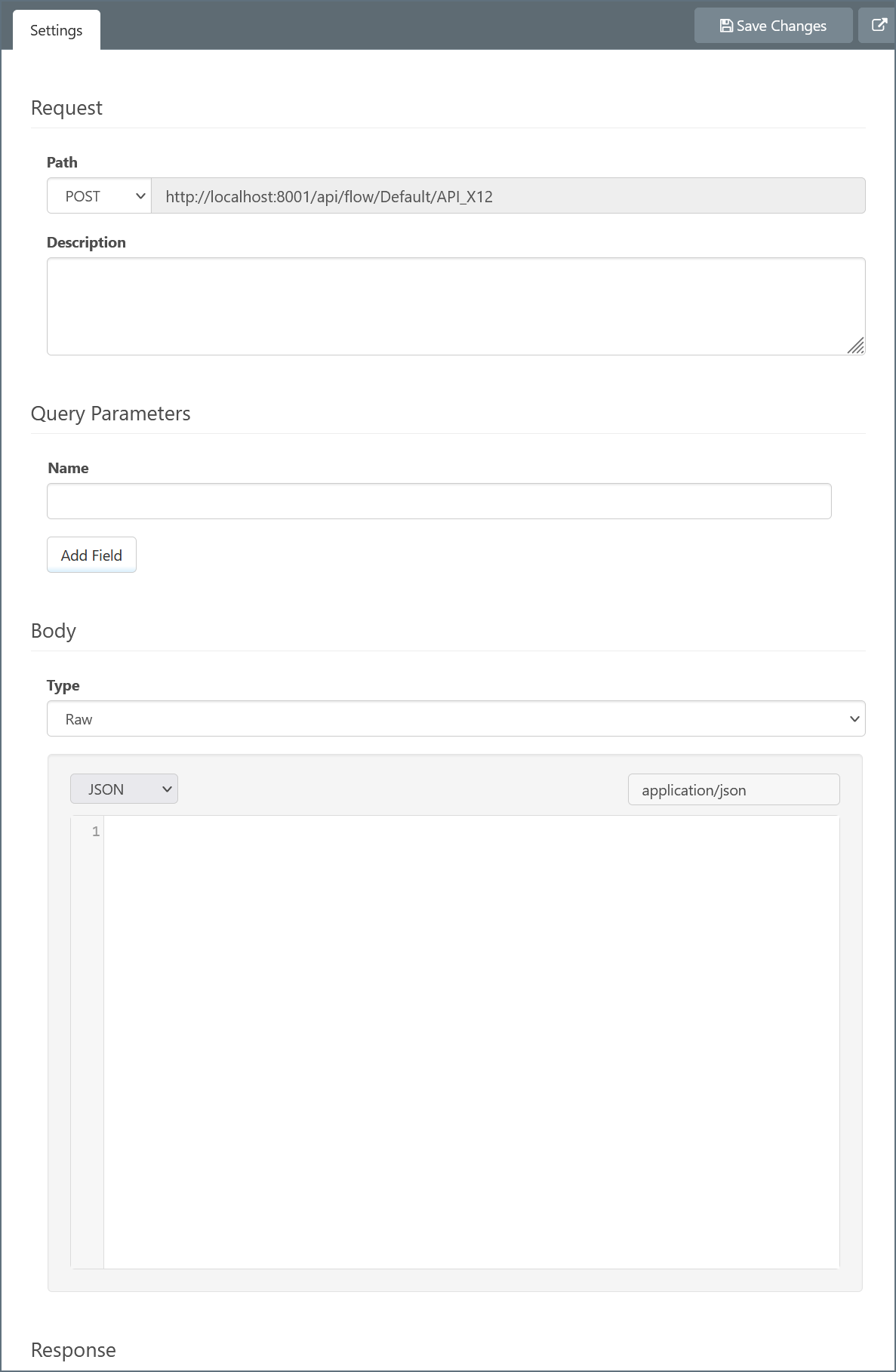Click the Save Changes button
The height and width of the screenshot is (1372, 896).
(x=773, y=26)
